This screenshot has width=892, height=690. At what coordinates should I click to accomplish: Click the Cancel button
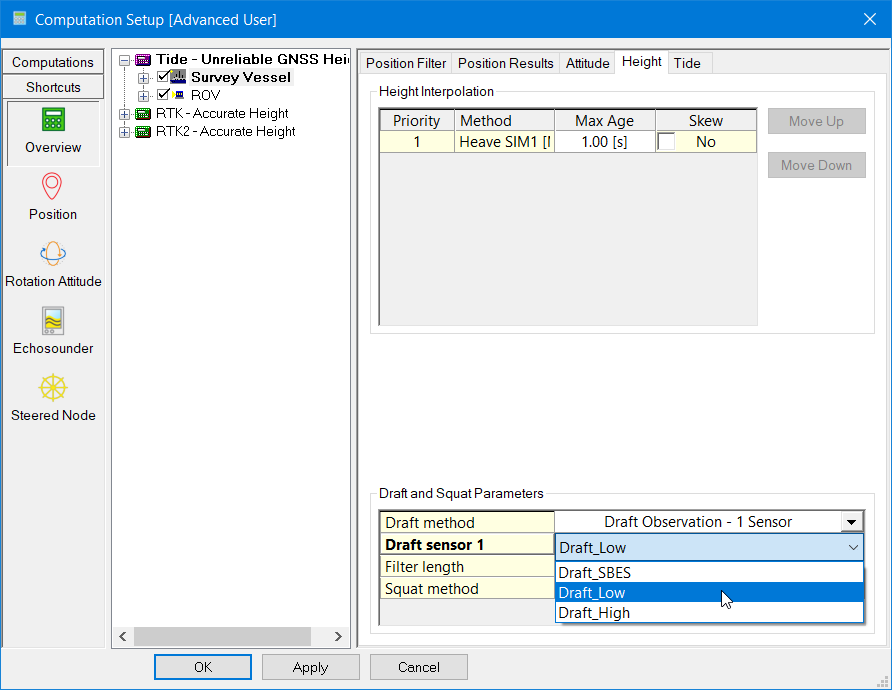click(x=418, y=667)
